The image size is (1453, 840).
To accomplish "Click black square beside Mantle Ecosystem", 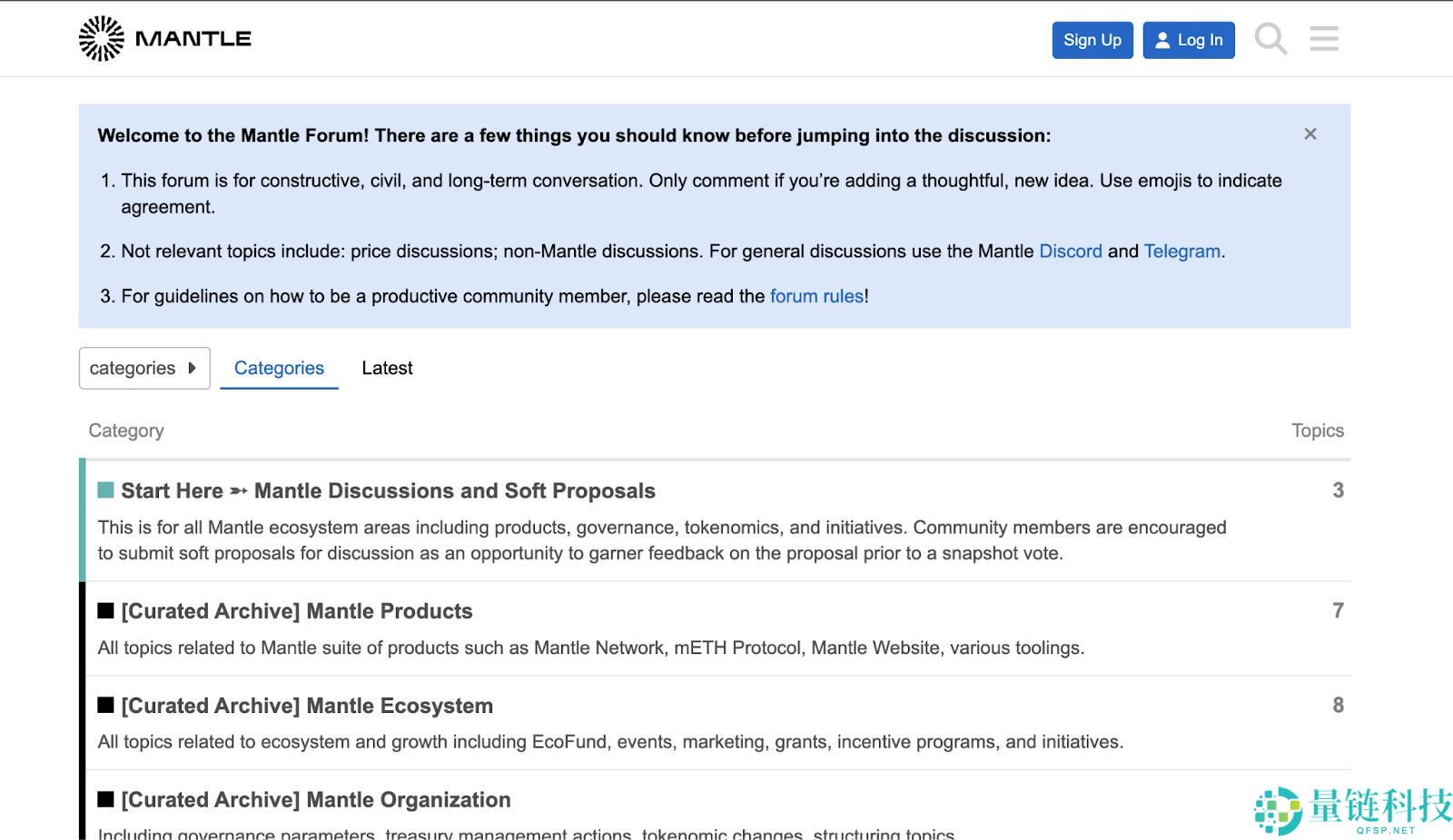I will click(x=105, y=706).
